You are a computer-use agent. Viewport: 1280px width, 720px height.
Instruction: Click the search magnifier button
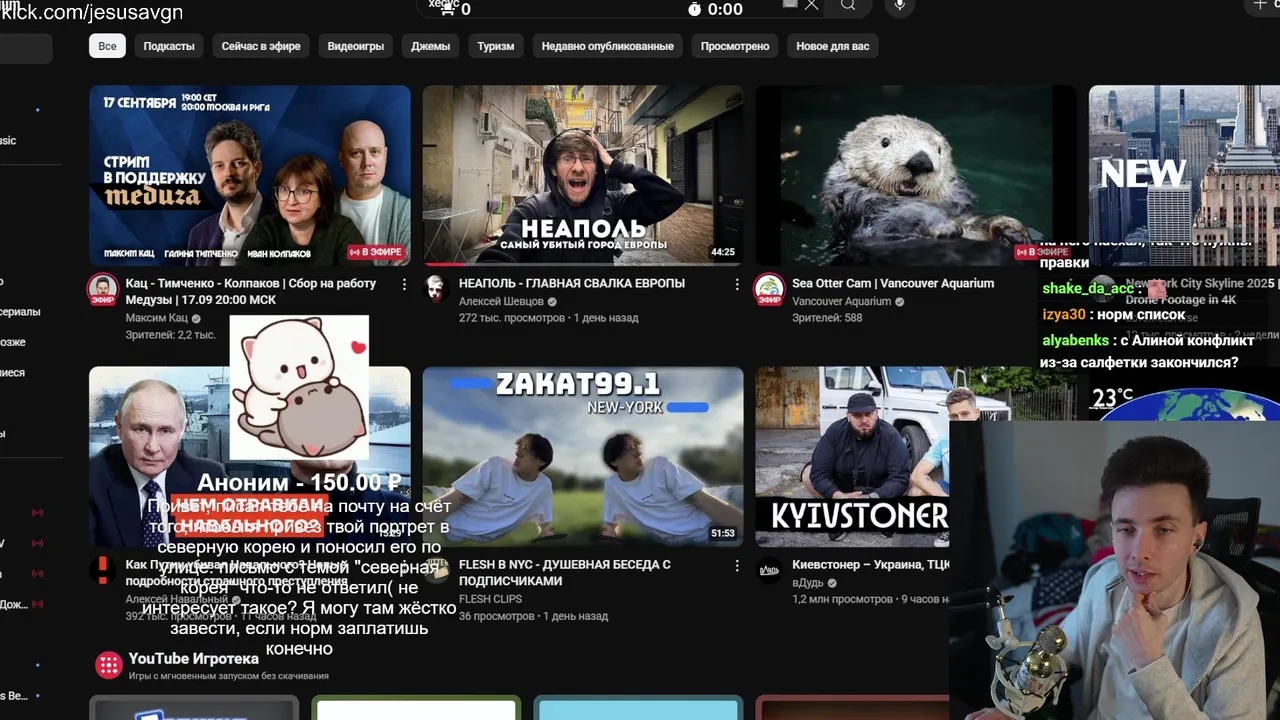pyautogui.click(x=848, y=6)
